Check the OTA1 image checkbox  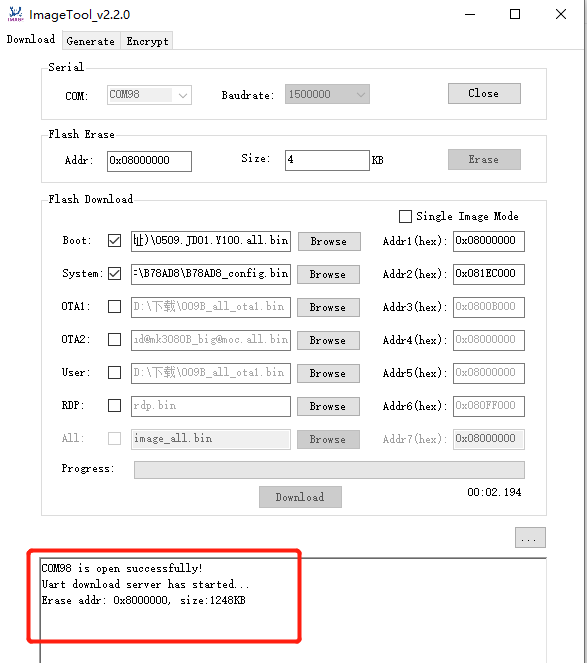pos(114,307)
